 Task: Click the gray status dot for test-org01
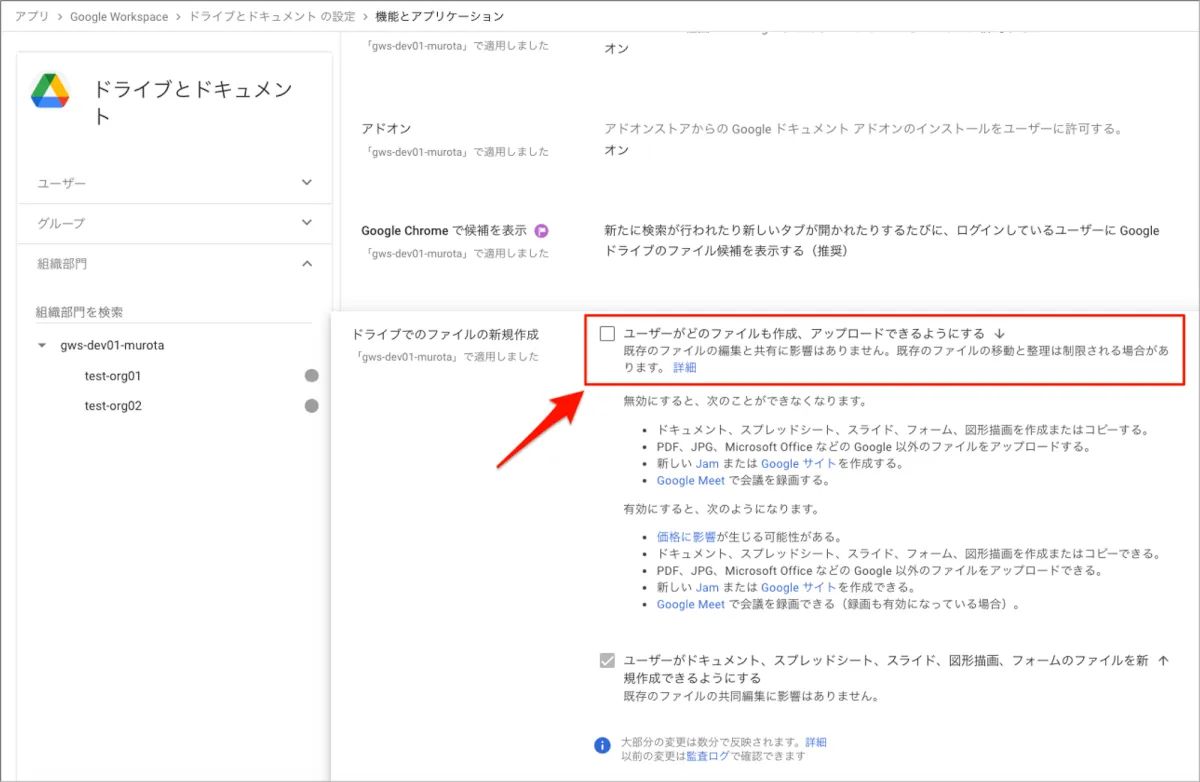(311, 376)
